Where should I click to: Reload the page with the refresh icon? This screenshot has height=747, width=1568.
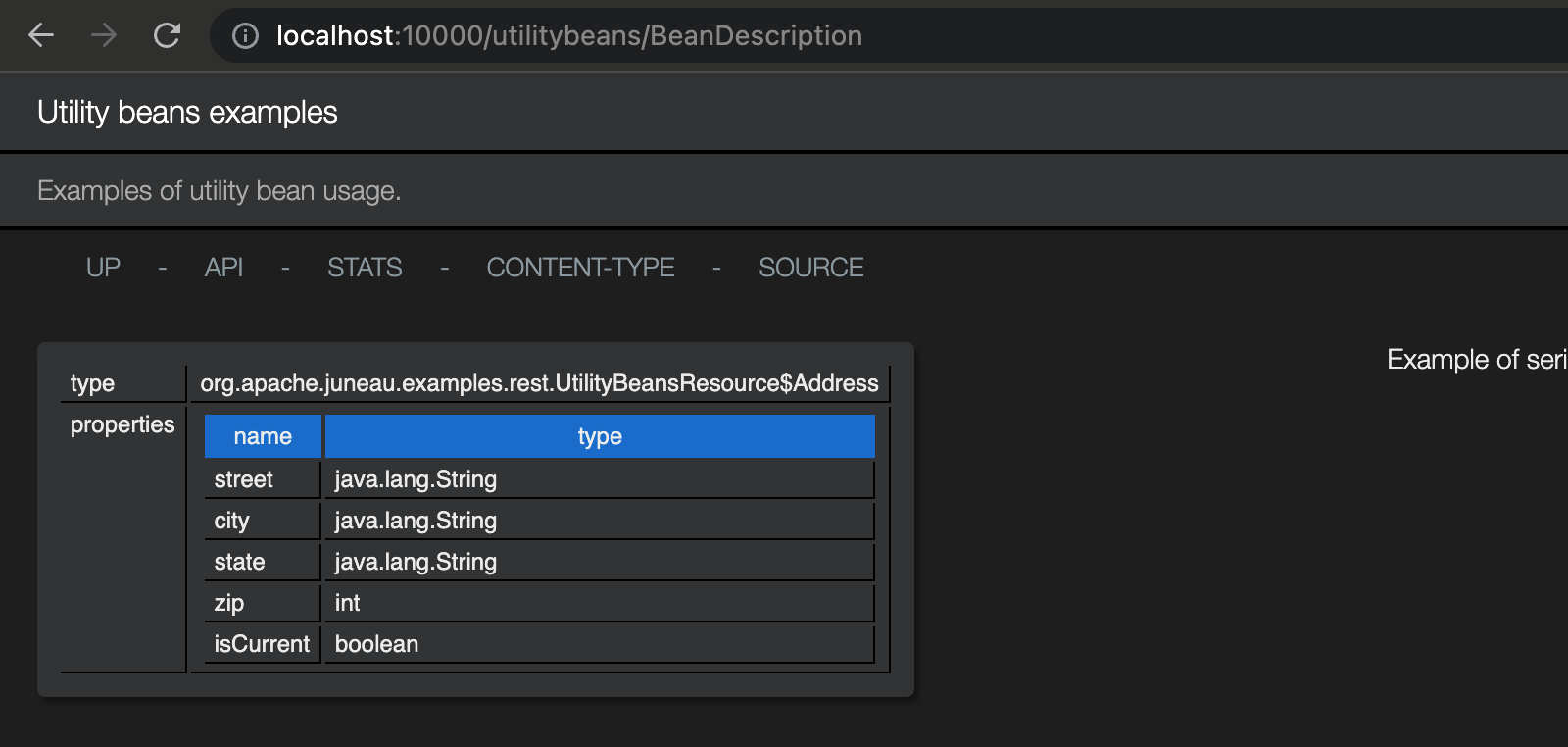[x=168, y=36]
